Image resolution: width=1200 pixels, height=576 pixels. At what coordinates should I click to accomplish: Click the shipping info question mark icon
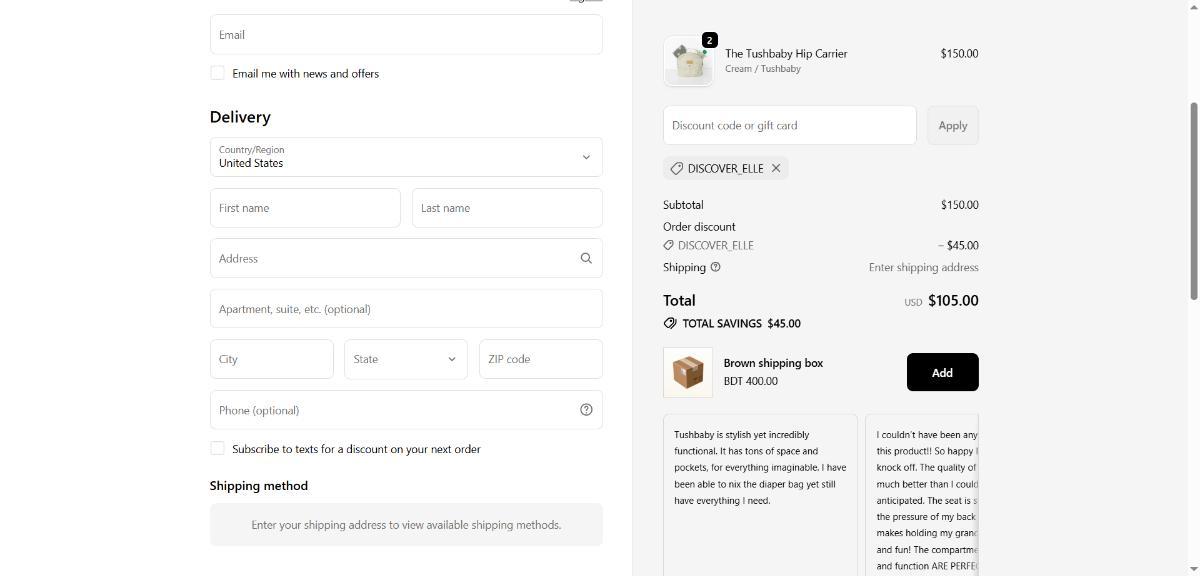[715, 267]
